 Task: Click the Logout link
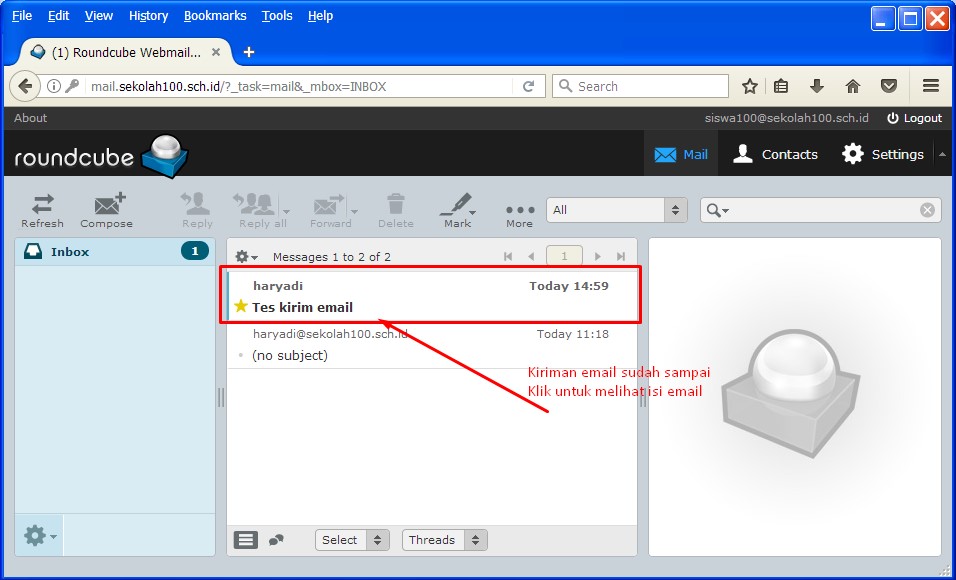[914, 118]
